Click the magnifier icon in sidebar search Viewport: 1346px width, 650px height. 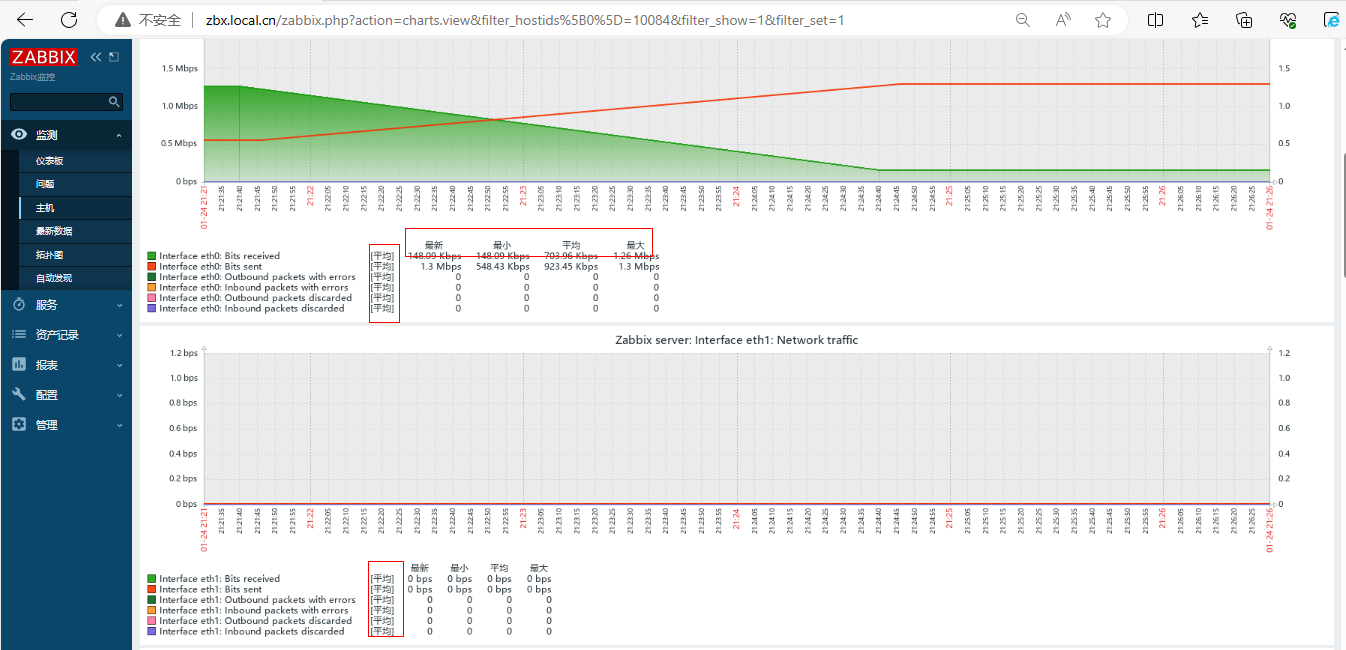114,101
